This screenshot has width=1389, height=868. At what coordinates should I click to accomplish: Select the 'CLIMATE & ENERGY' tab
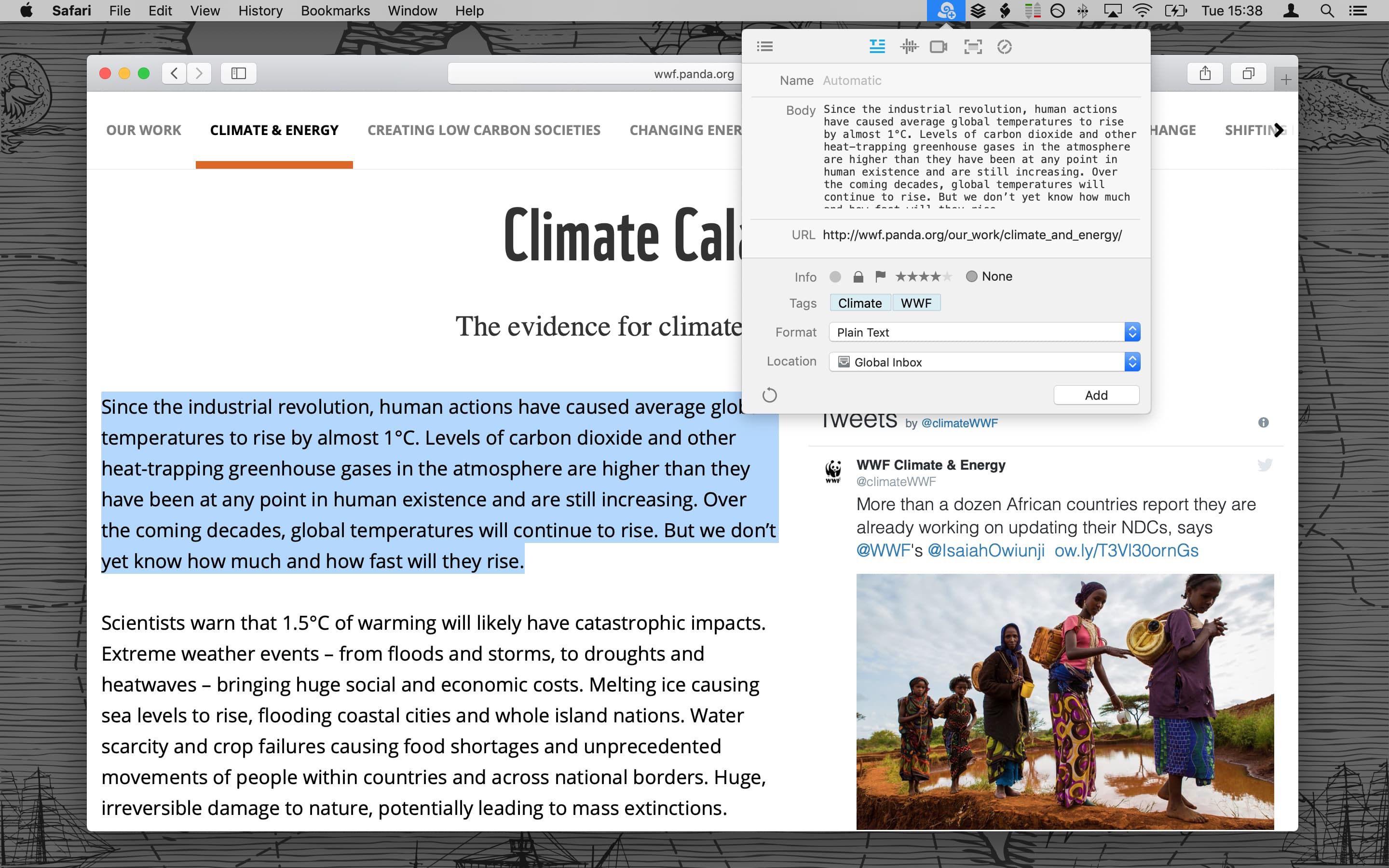pyautogui.click(x=275, y=130)
